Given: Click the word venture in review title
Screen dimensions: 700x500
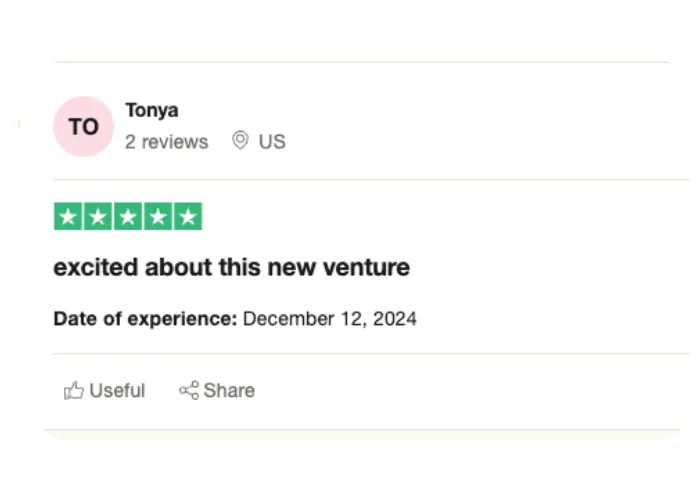Looking at the screenshot, I should click(366, 268).
